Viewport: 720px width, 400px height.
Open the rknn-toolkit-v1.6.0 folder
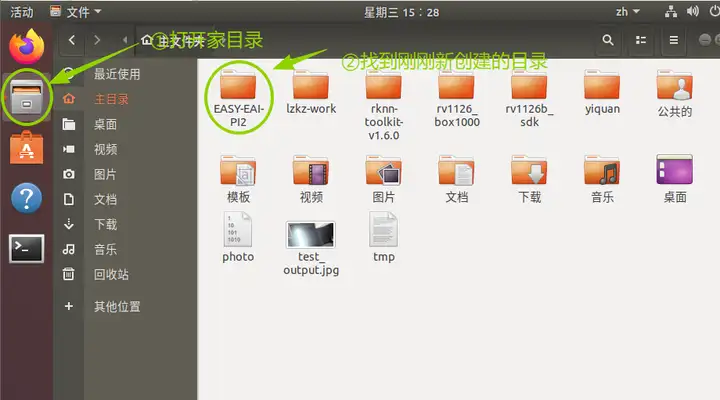tap(383, 105)
